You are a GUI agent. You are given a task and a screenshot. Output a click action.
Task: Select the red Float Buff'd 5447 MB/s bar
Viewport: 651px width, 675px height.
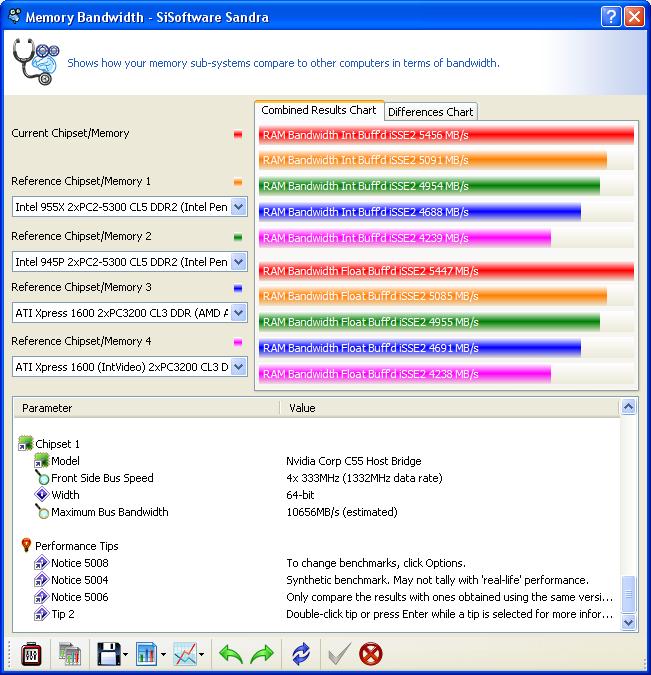pos(446,271)
